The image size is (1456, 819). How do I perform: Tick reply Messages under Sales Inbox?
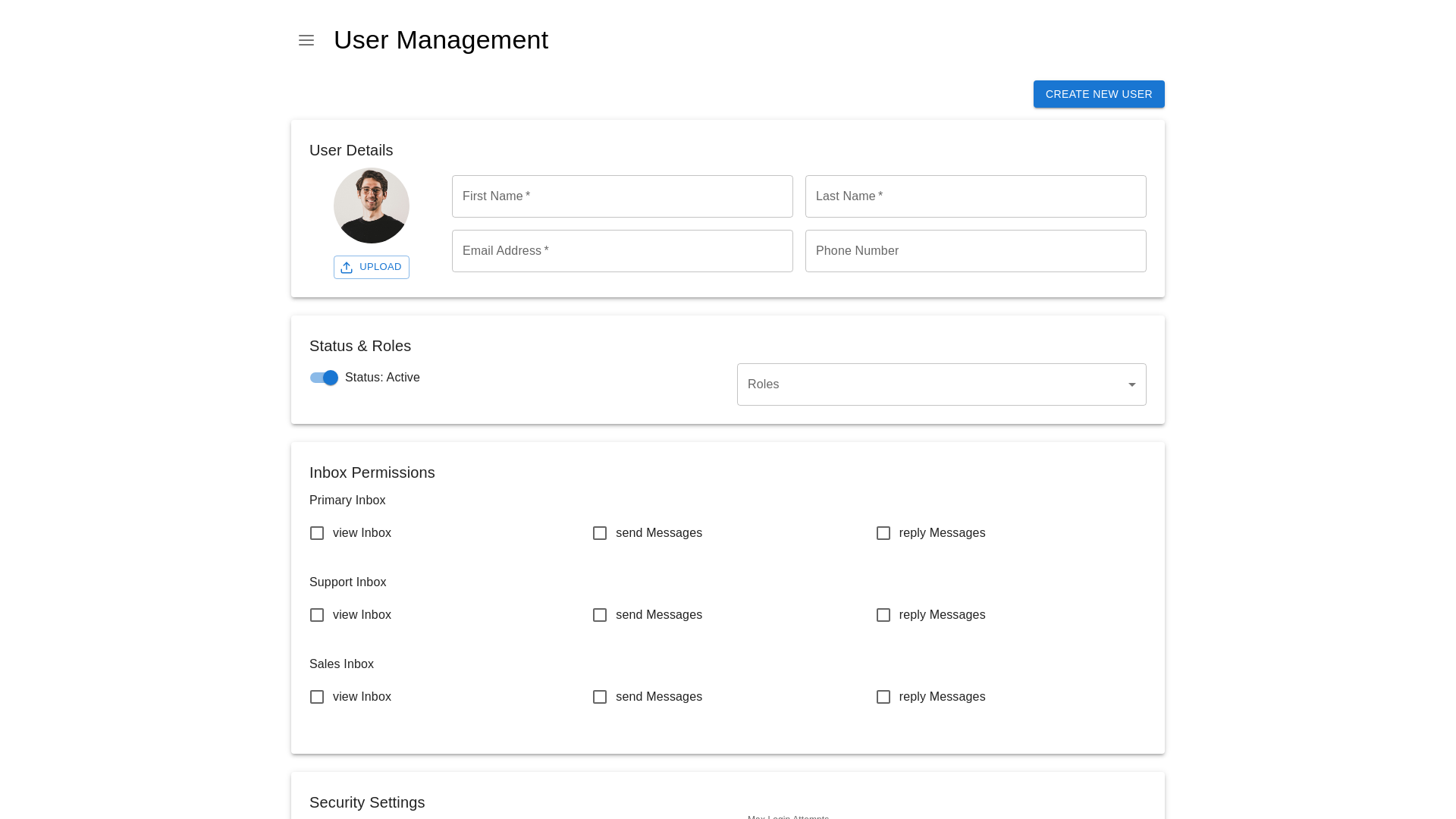tap(883, 697)
